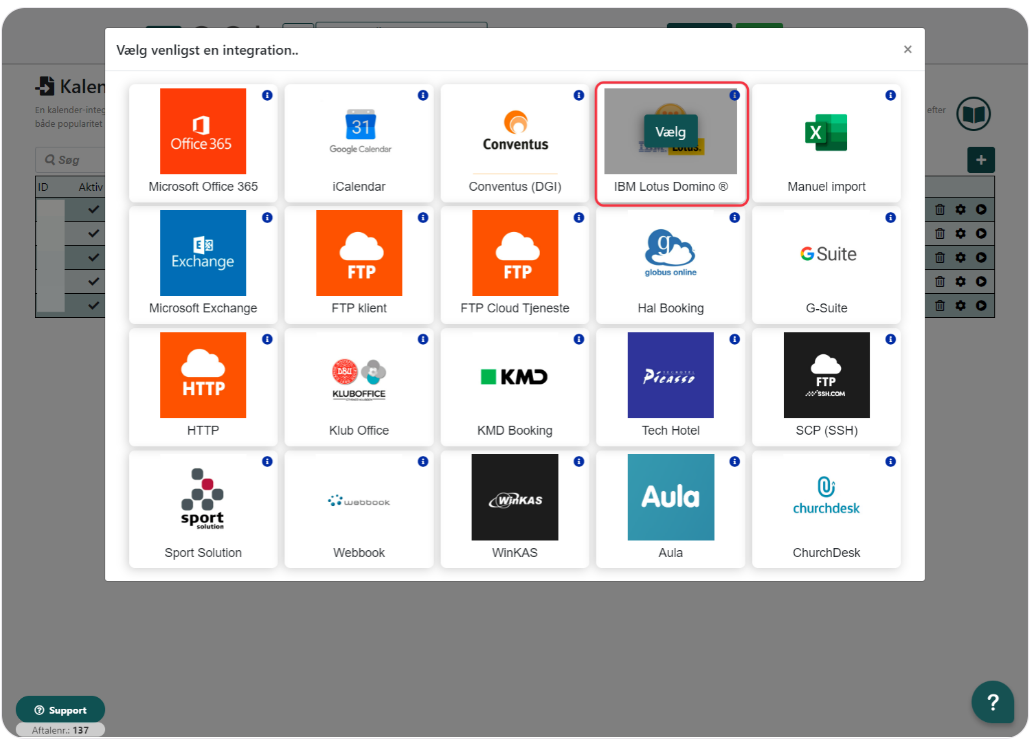Click the Søg search field behind dialog
This screenshot has height=747, width=1035.
coord(70,160)
